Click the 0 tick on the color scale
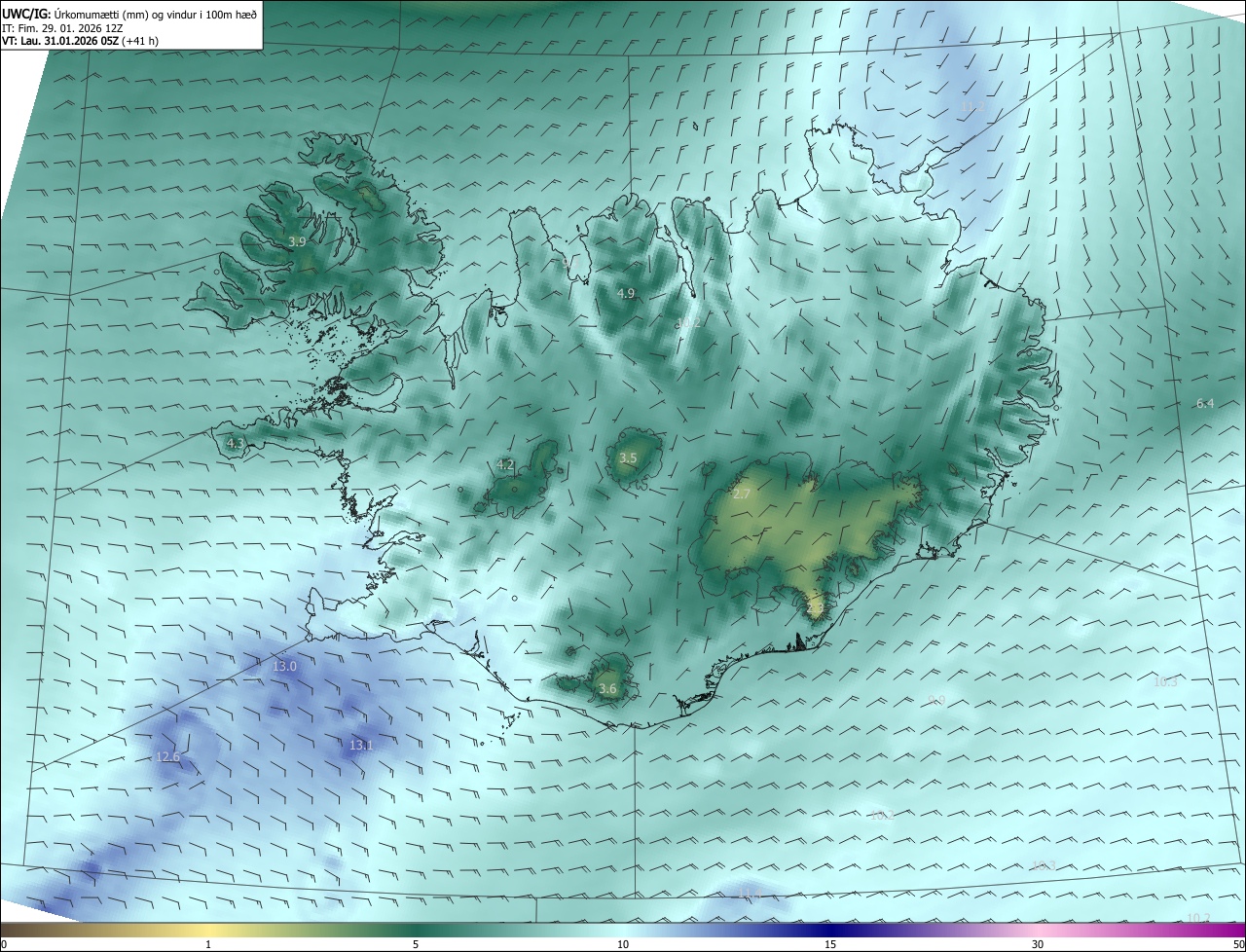Image resolution: width=1246 pixels, height=952 pixels. 4,944
